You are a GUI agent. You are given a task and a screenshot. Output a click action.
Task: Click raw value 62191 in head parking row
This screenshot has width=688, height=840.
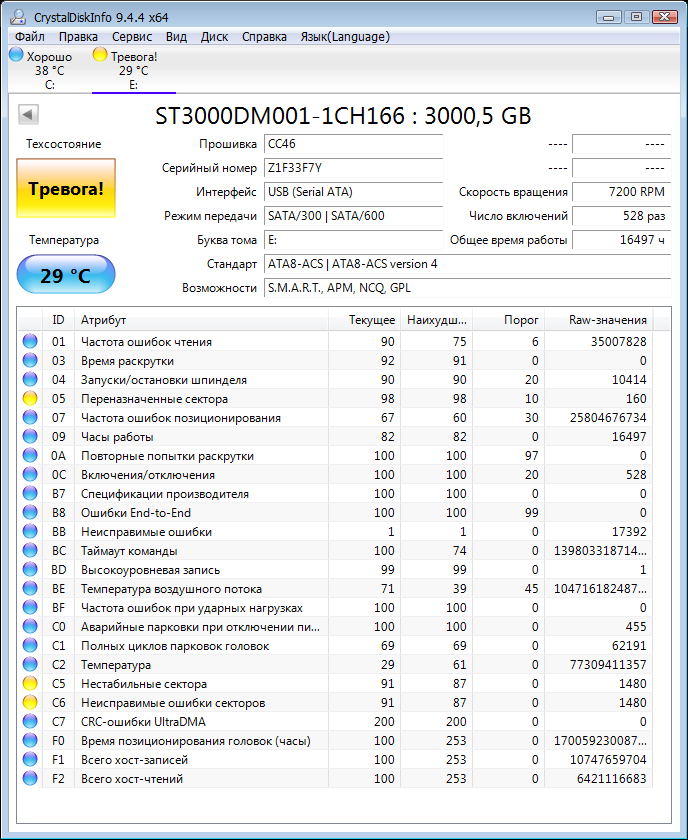[x=629, y=646]
